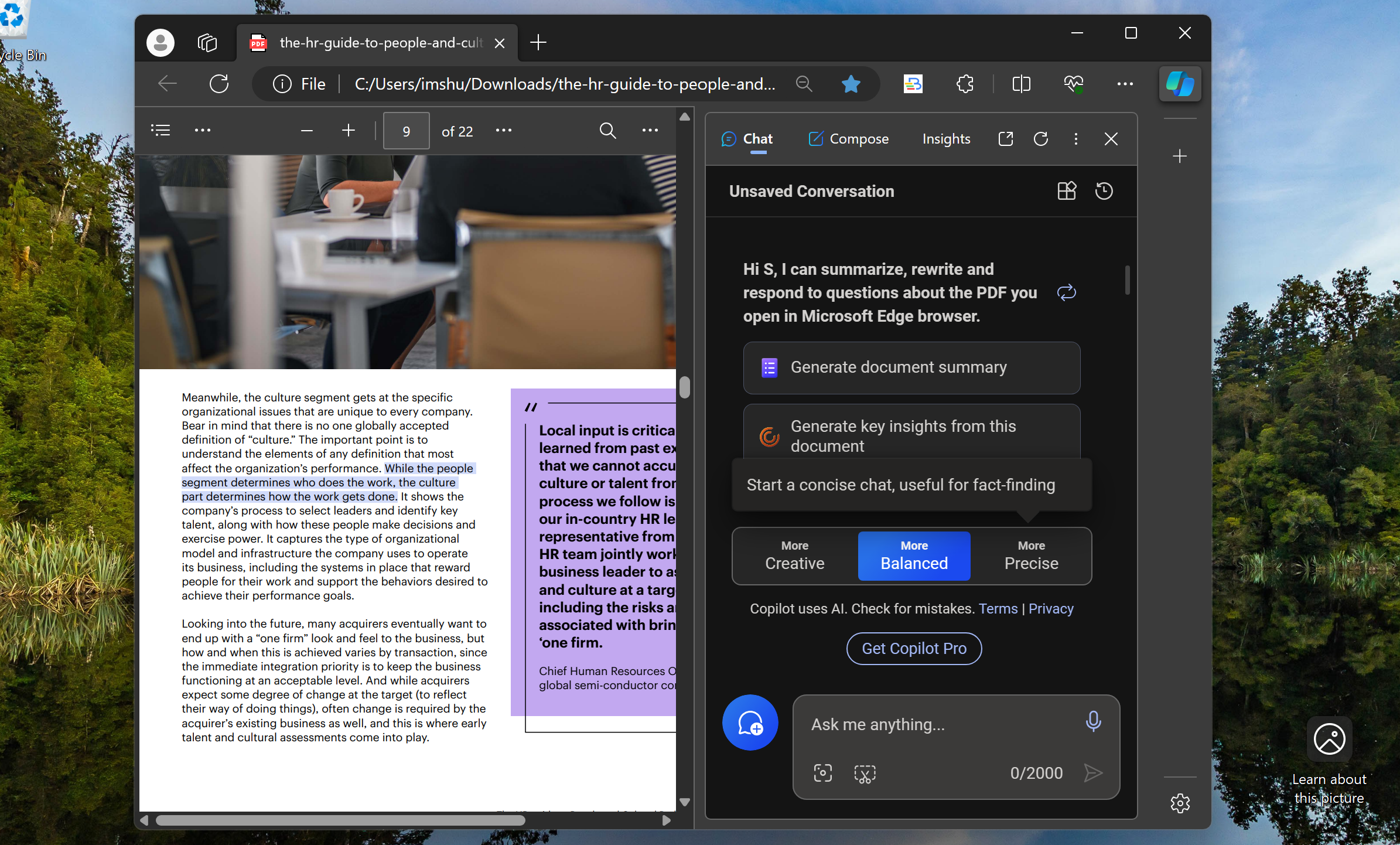View the File site information icon
Screen dimensions: 1400x845
pyautogui.click(x=282, y=84)
